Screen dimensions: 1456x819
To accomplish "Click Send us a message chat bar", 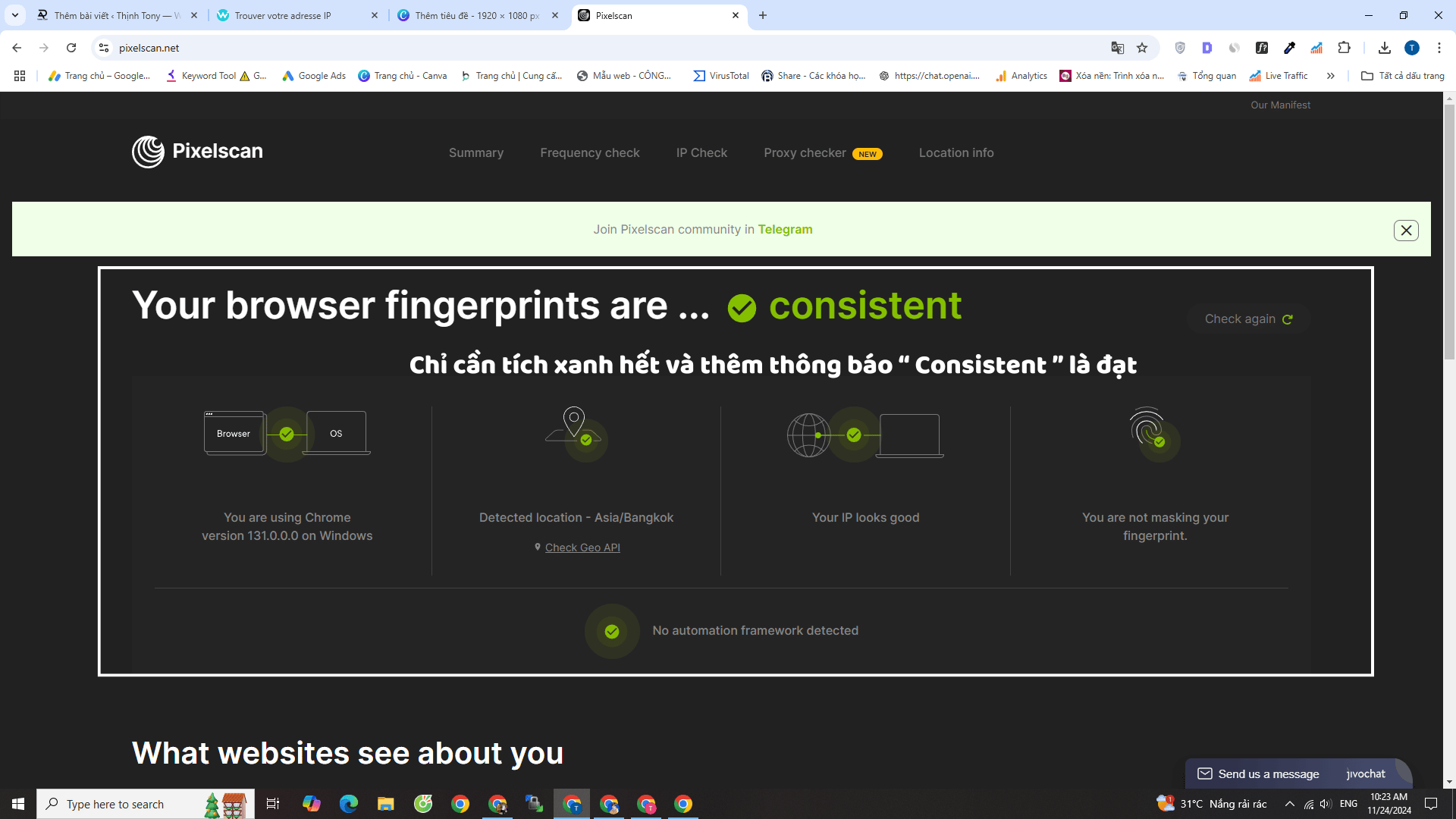I will pos(1268,773).
